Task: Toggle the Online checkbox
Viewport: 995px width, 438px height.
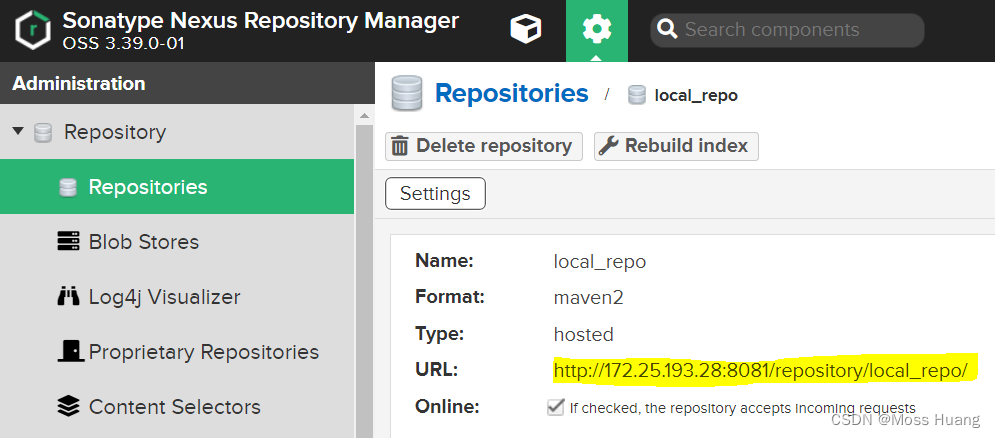Action: click(x=555, y=407)
